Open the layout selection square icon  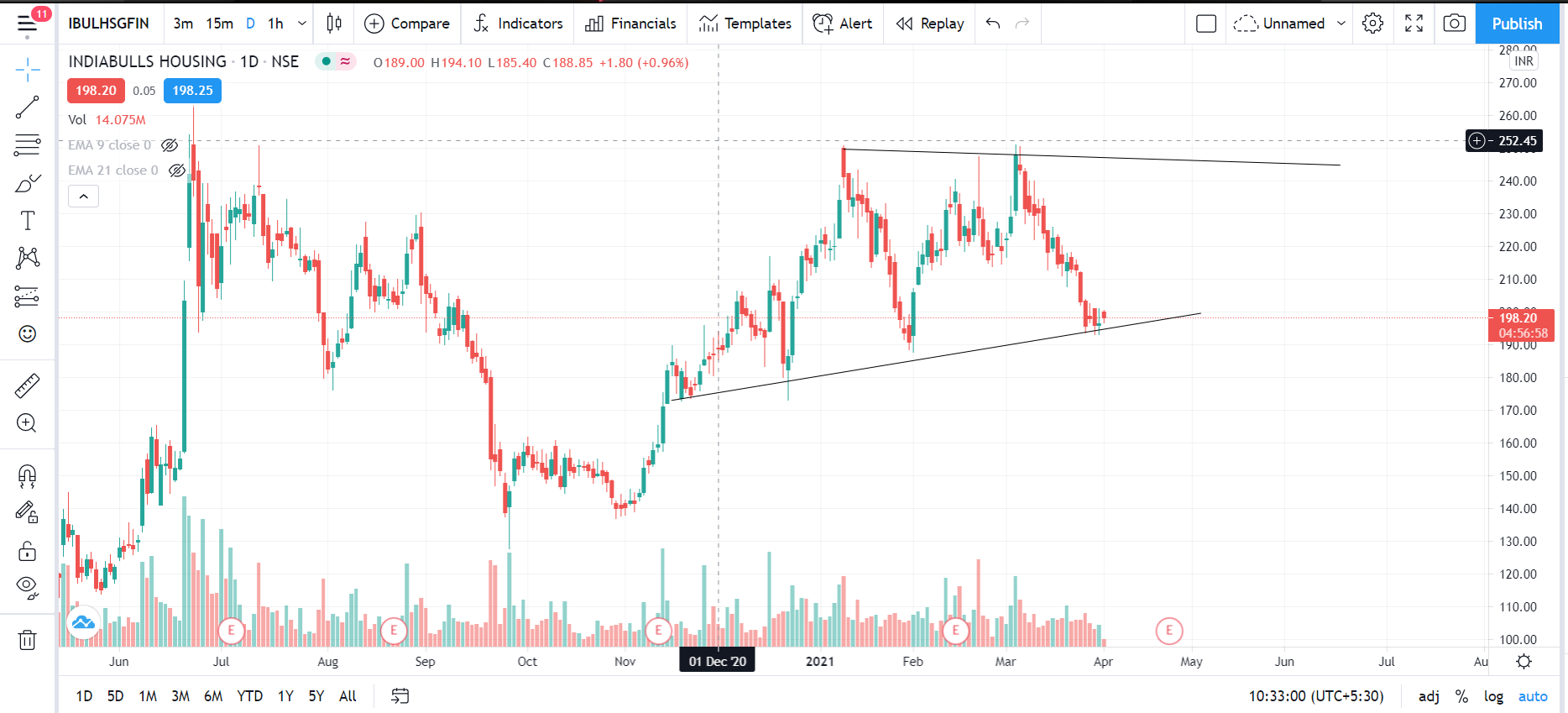(1206, 24)
